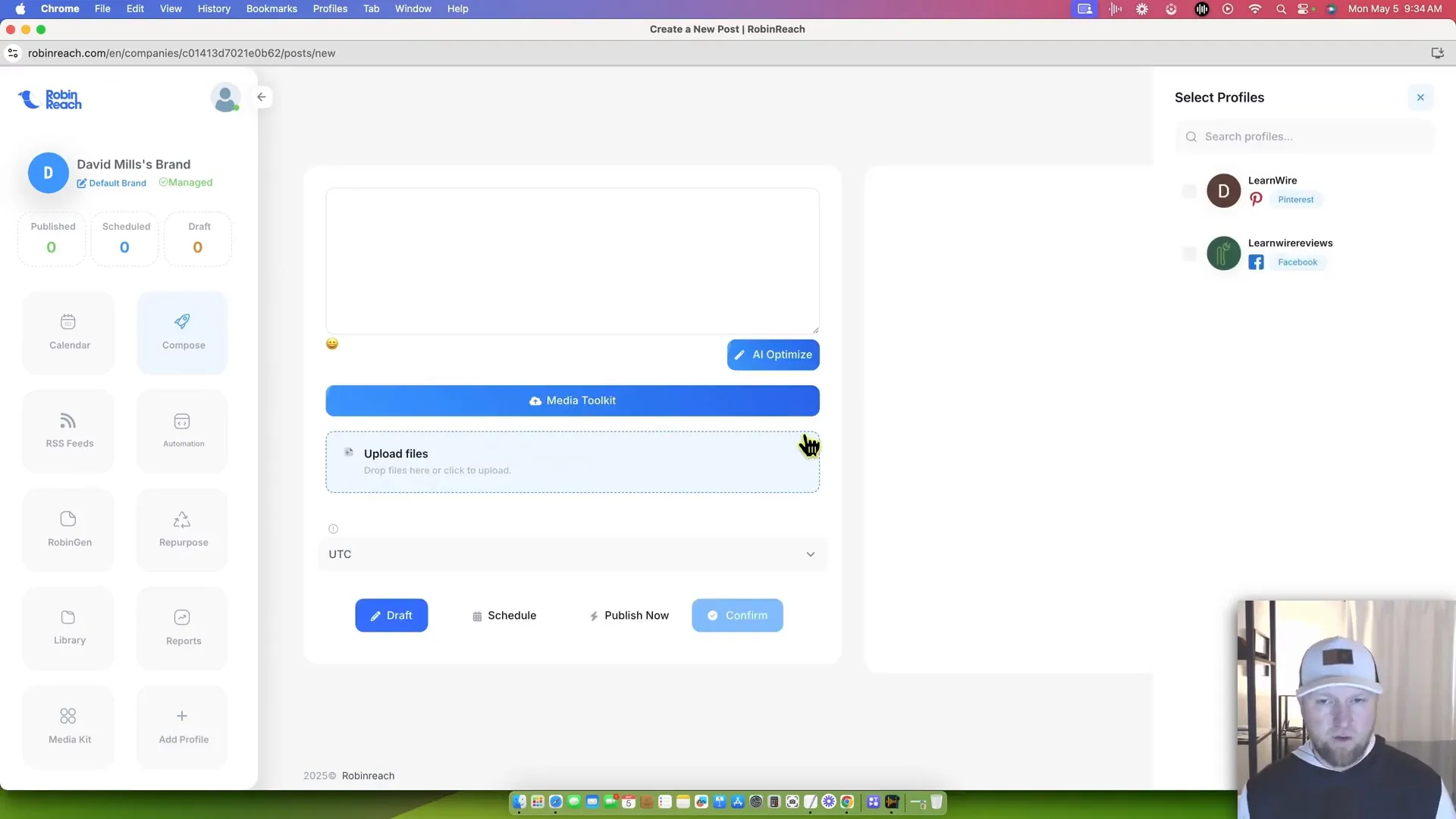Open the Profiles menu in Chrome

[330, 8]
